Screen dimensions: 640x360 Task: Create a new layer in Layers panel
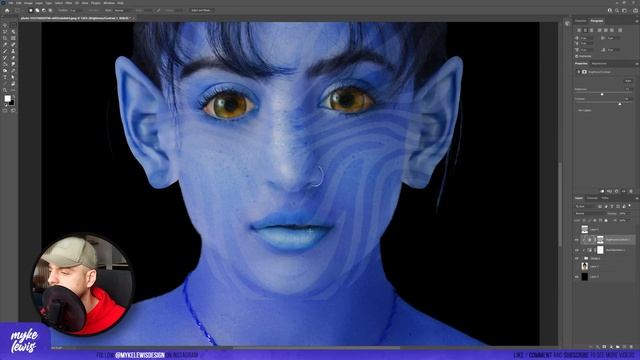point(624,347)
